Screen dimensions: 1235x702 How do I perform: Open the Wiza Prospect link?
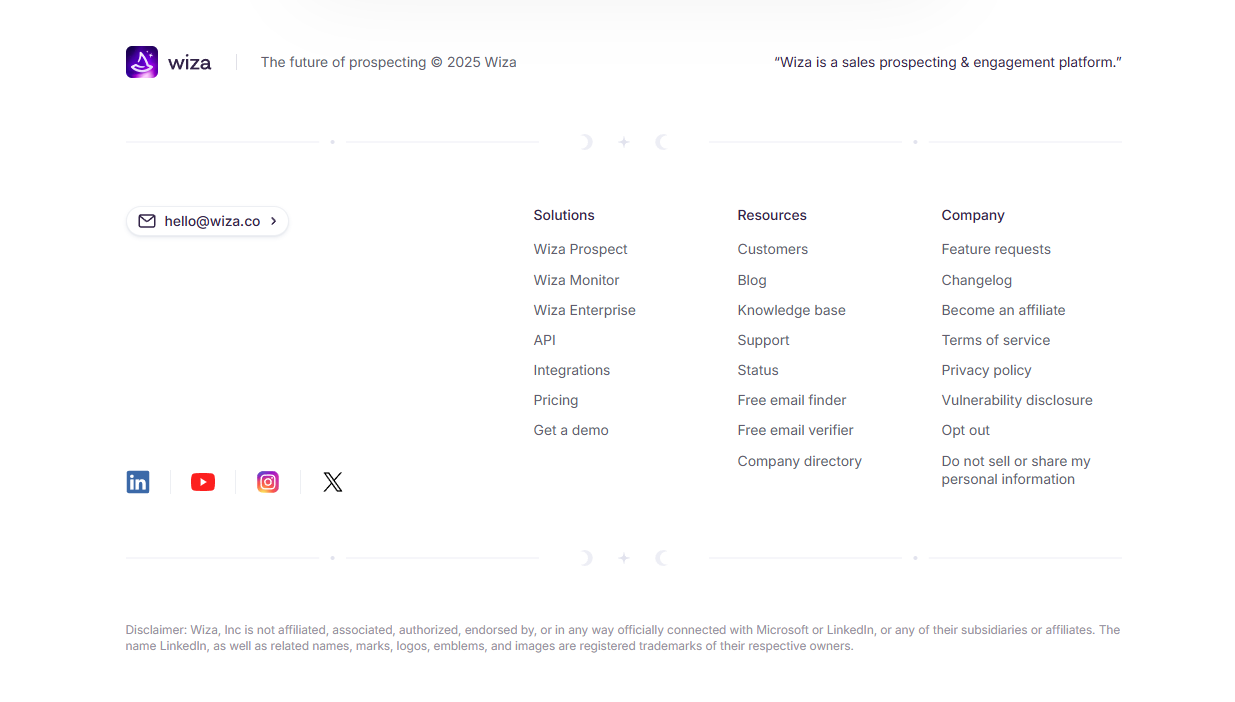pyautogui.click(x=580, y=249)
